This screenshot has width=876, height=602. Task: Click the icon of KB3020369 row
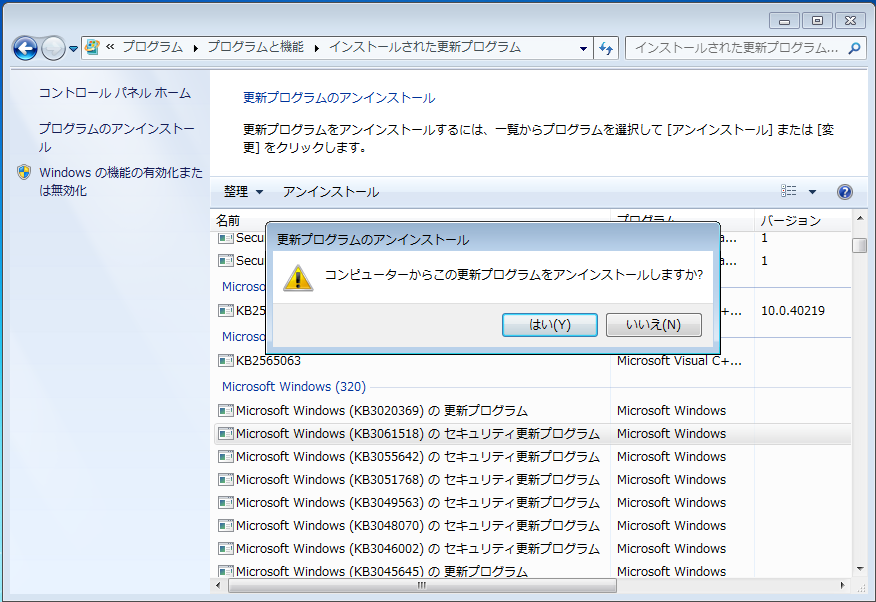click(x=226, y=411)
